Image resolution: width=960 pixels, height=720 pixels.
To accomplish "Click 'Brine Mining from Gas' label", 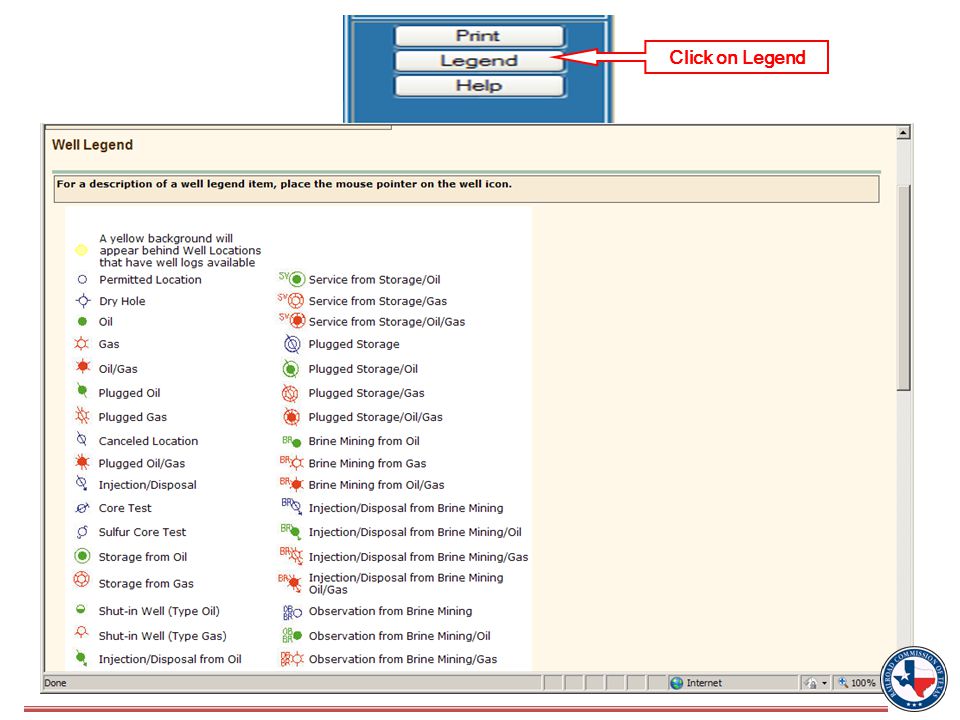I will [x=367, y=463].
